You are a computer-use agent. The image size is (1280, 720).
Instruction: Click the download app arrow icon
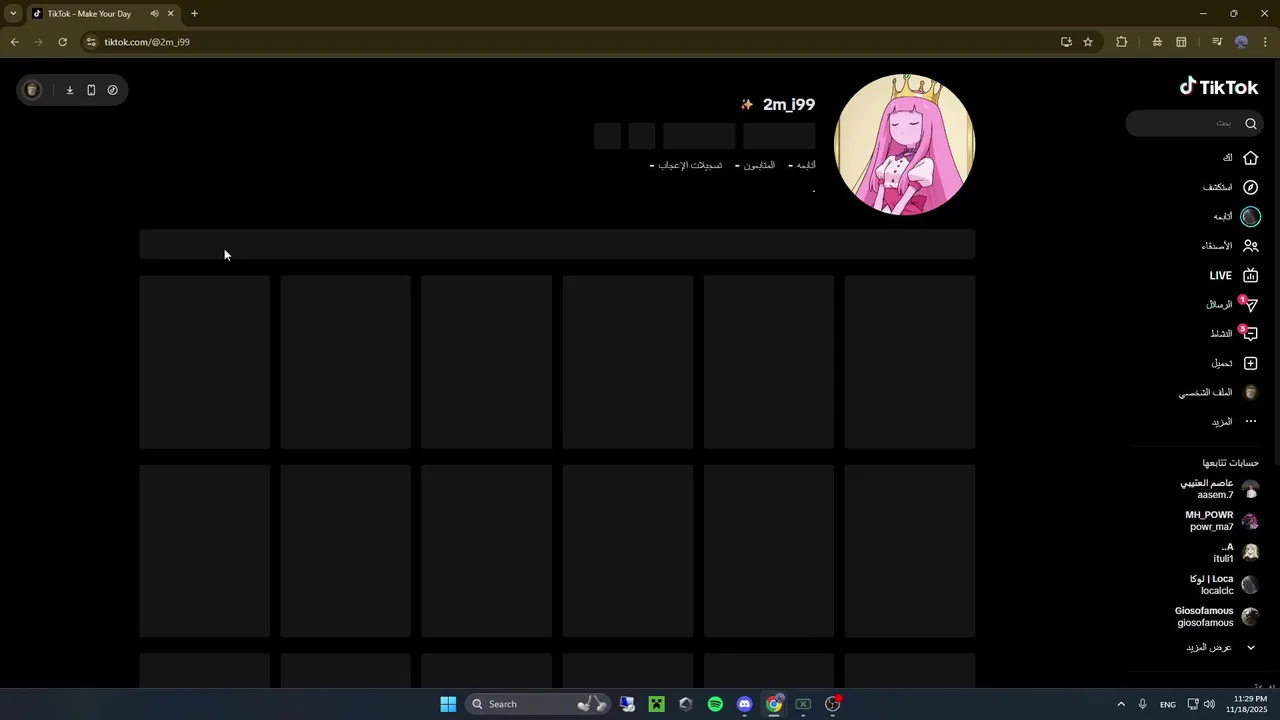click(x=70, y=90)
